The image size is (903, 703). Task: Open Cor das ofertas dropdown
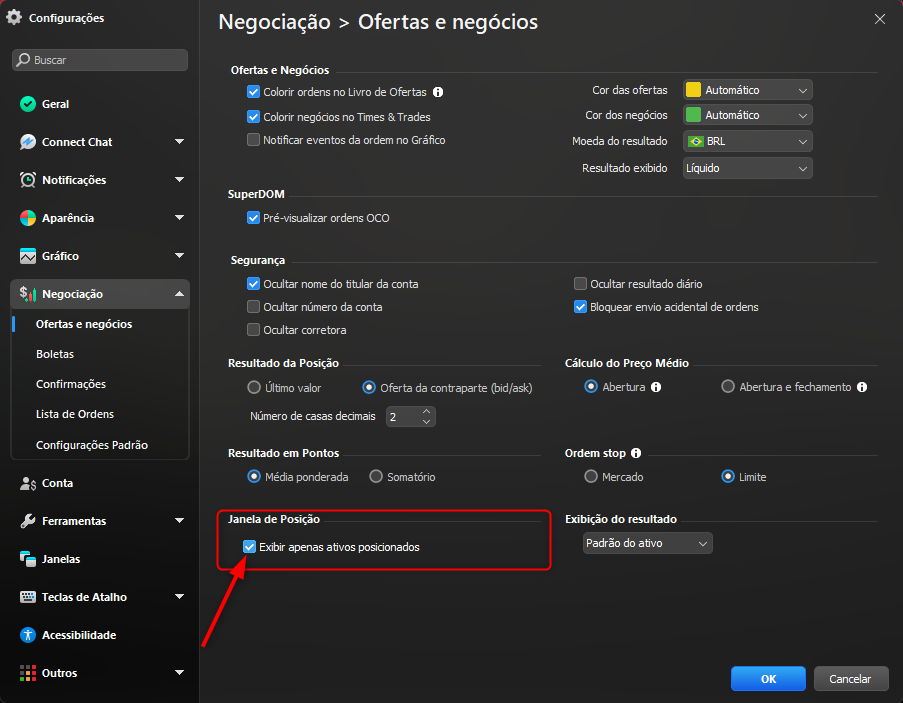[x=748, y=90]
